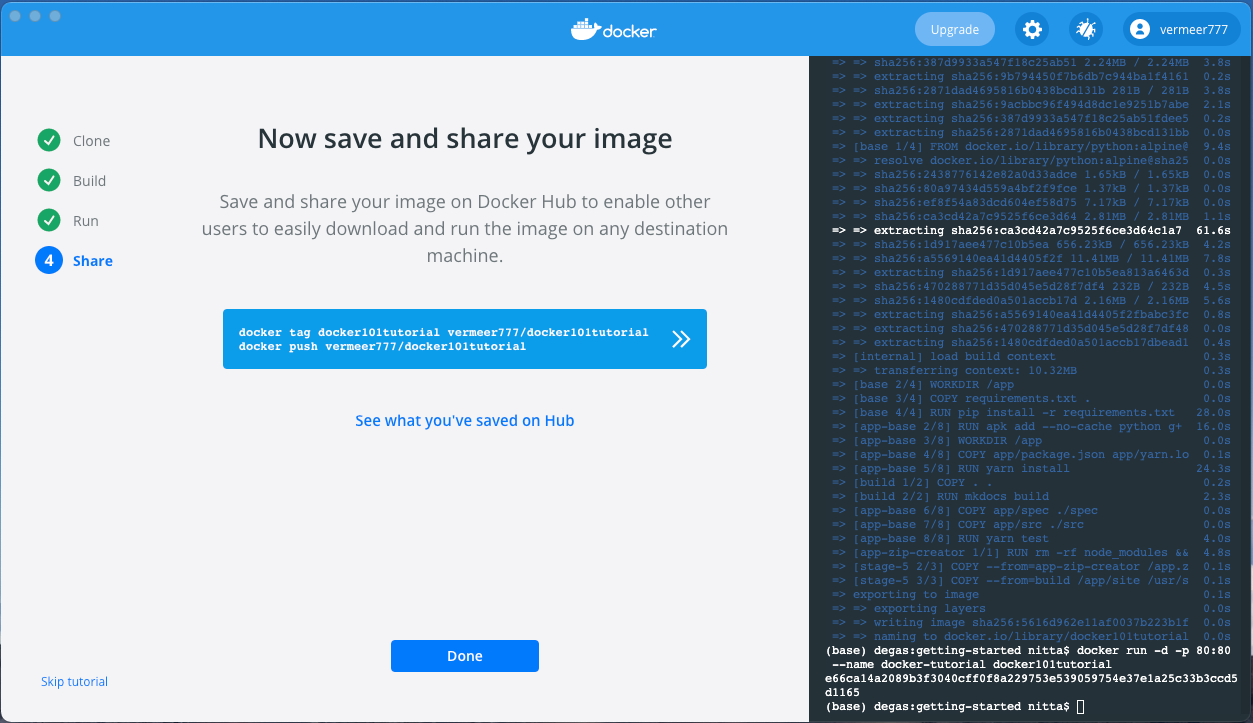Click the Docker whale logo
This screenshot has width=1253, height=723.
pyautogui.click(x=585, y=29)
